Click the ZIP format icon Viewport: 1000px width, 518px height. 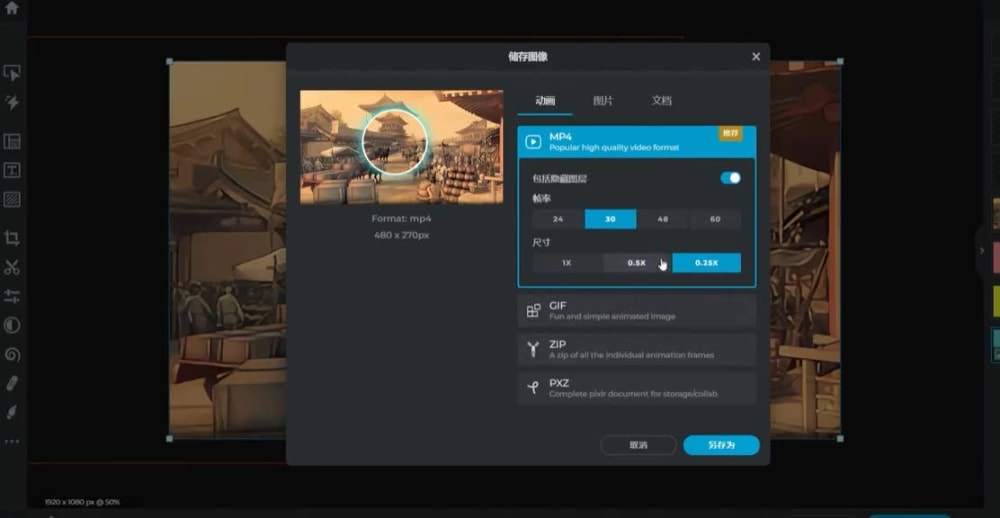point(533,349)
